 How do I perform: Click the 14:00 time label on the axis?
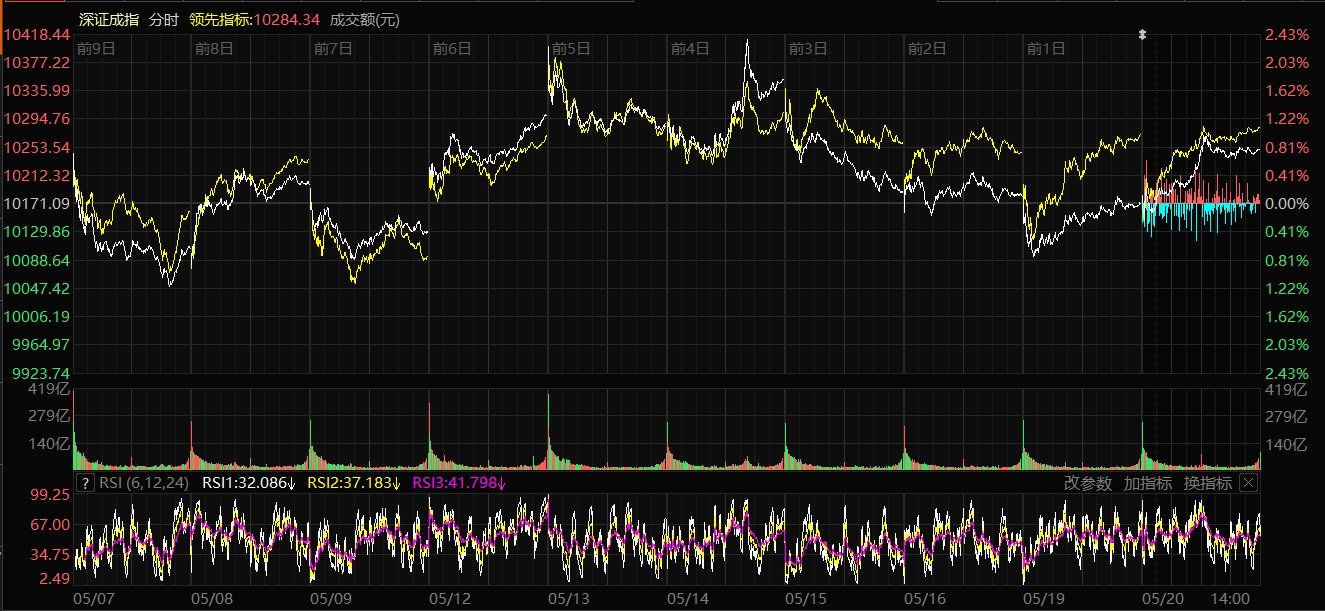coord(1229,598)
